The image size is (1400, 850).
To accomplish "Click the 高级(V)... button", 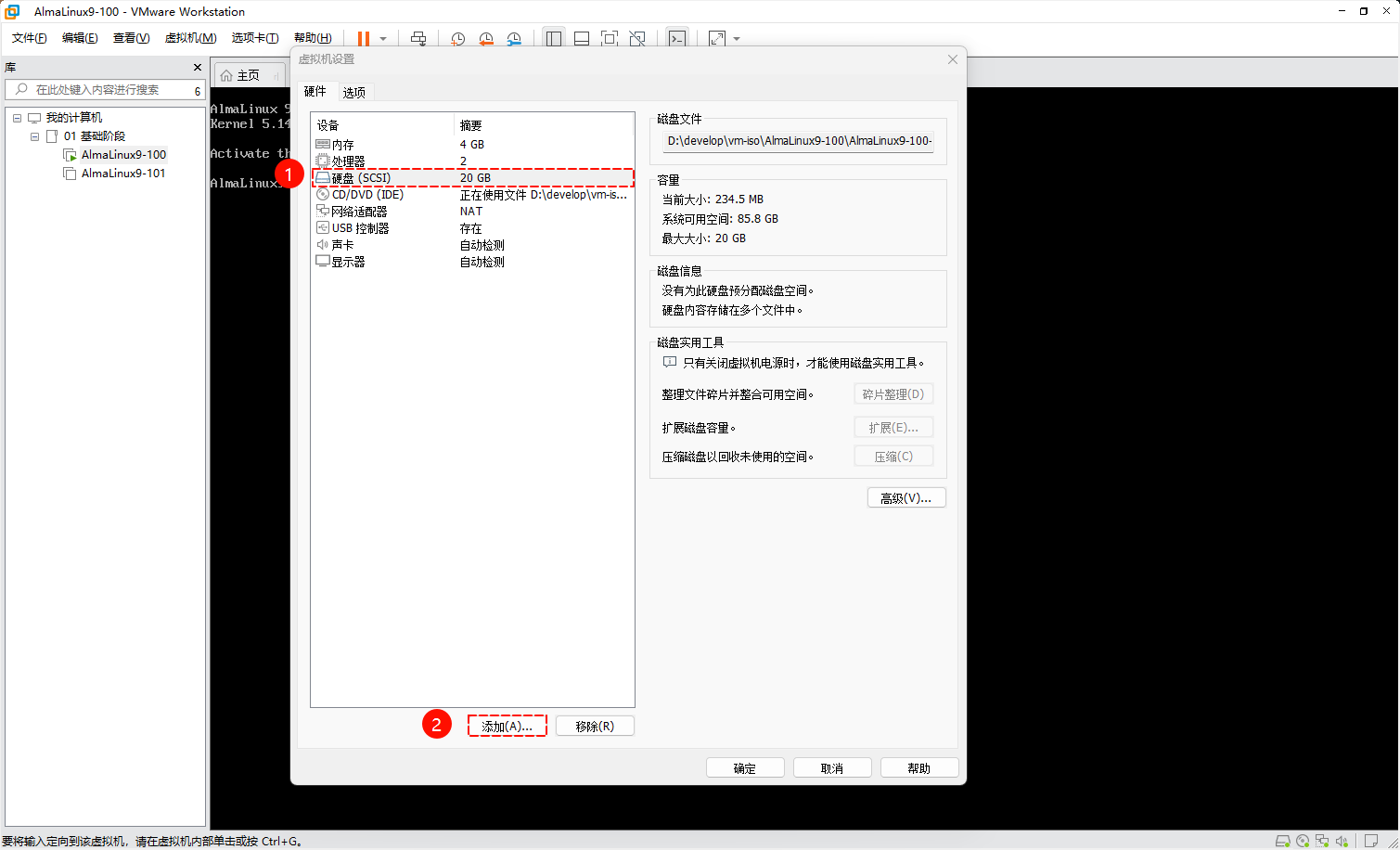I will 906,497.
